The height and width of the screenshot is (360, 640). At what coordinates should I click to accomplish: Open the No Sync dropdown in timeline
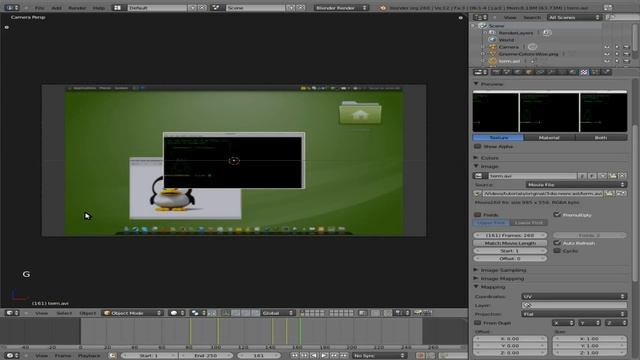[379, 356]
